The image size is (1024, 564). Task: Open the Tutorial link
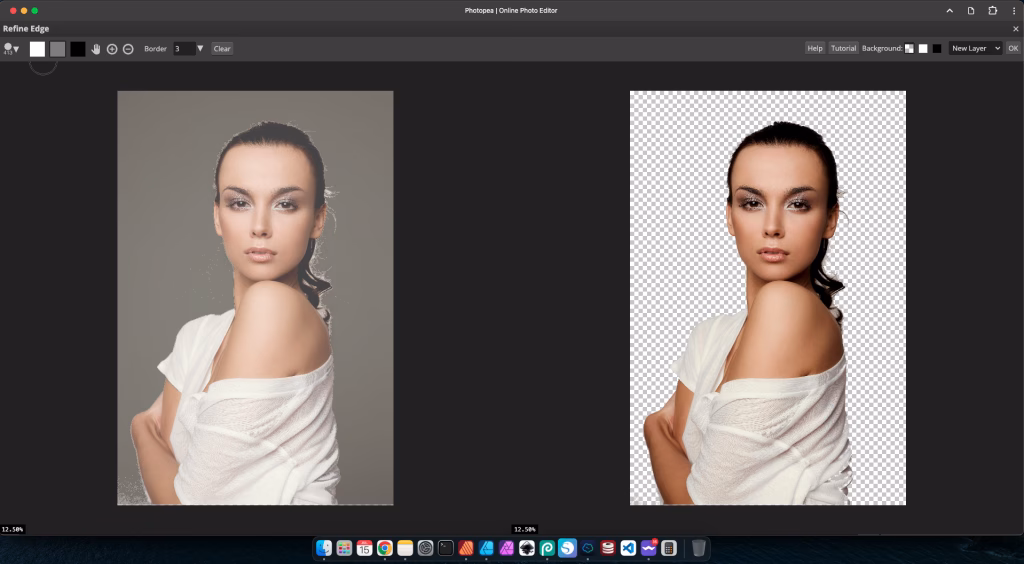pyautogui.click(x=843, y=48)
